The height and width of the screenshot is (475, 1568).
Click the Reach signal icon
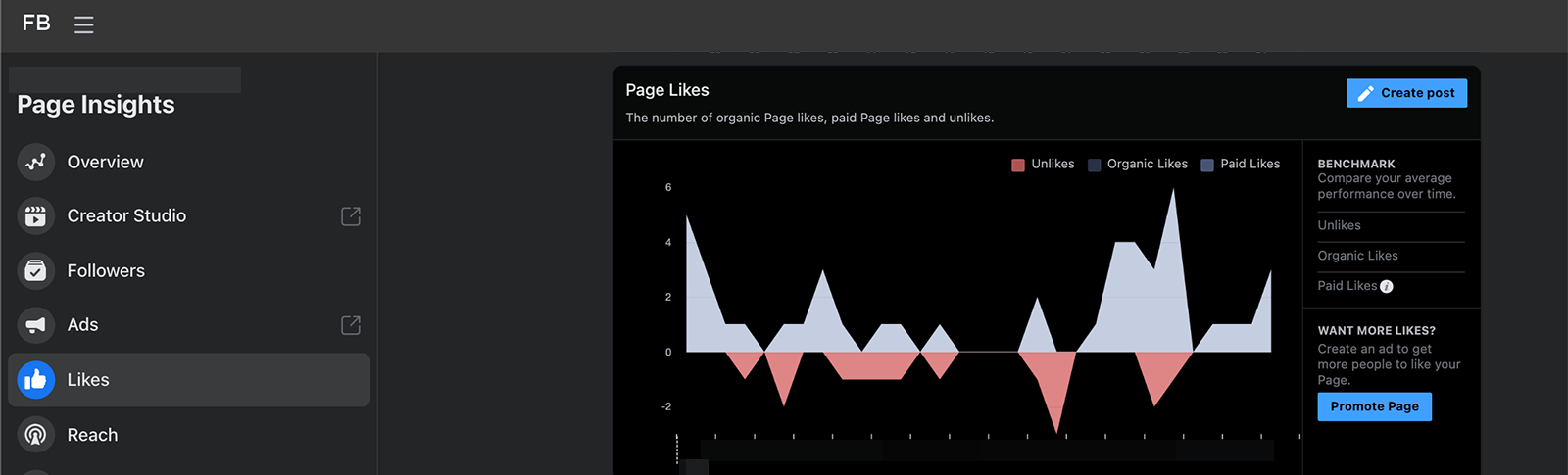35,435
